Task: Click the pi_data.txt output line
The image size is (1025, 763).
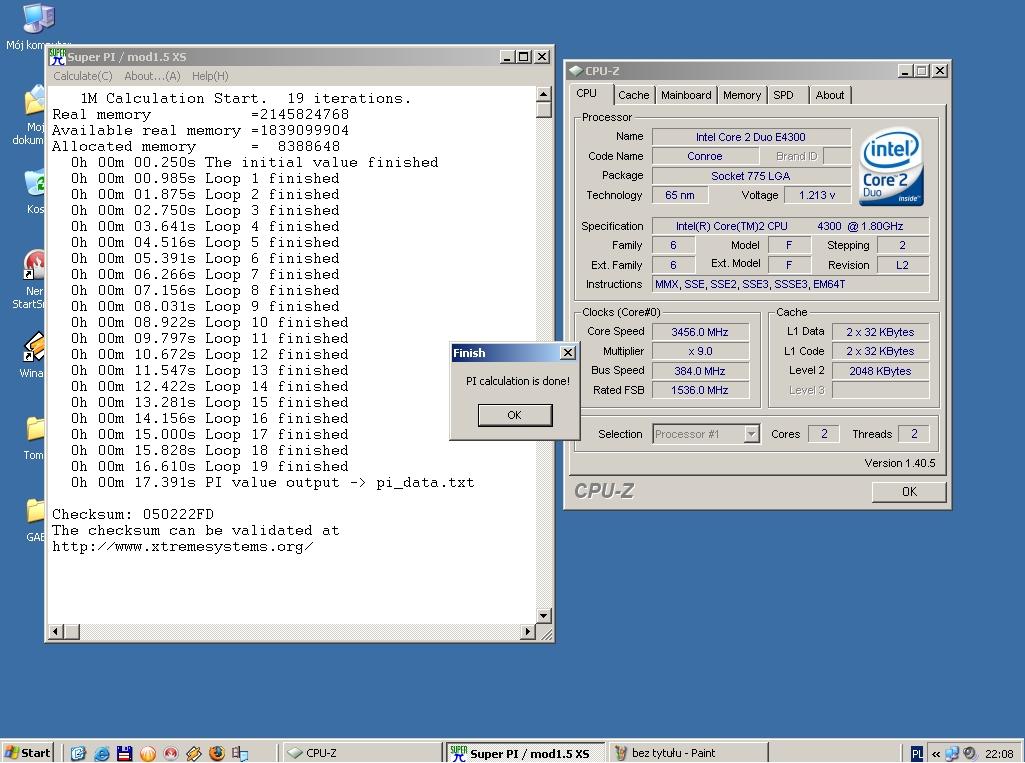Action: pyautogui.click(x=273, y=483)
